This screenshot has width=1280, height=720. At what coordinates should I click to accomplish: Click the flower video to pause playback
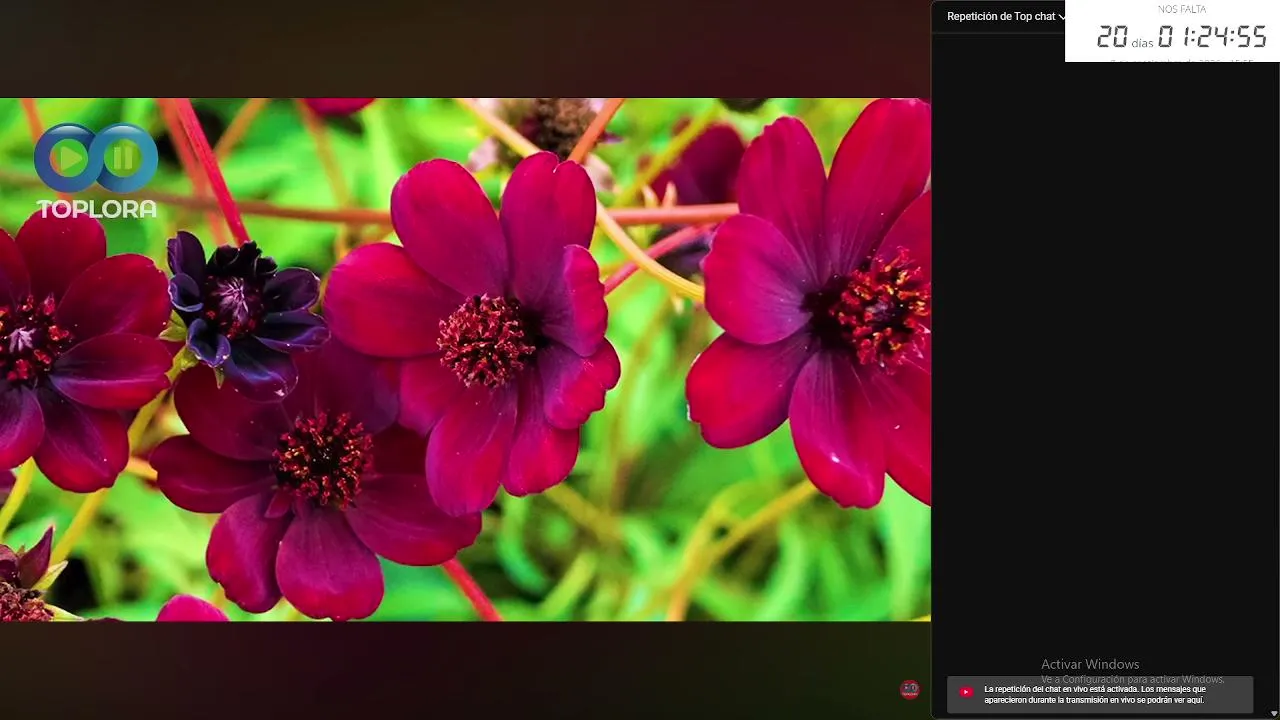pyautogui.click(x=465, y=359)
